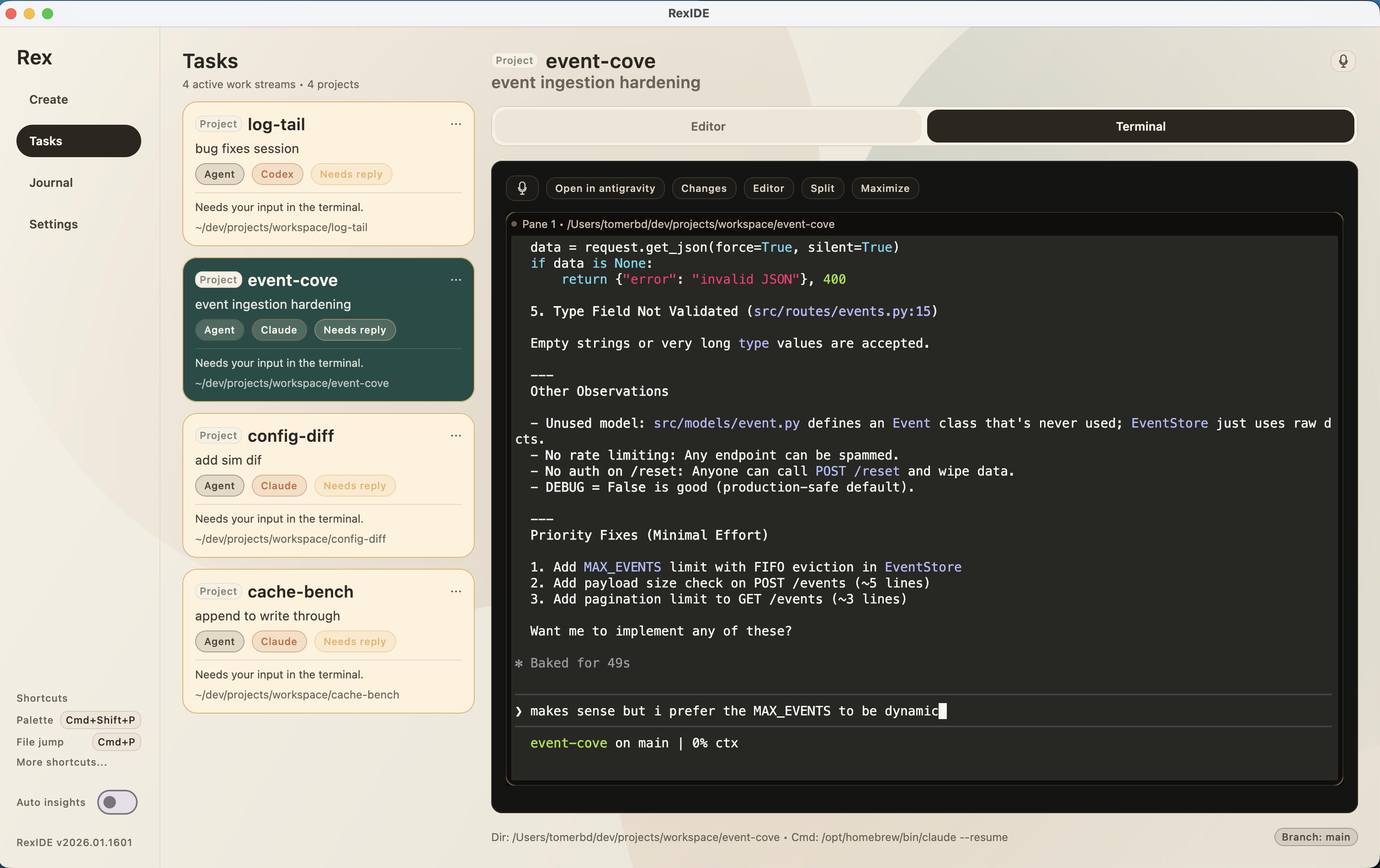Open the options menu on the cache-bench card
1380x868 pixels.
pos(456,591)
